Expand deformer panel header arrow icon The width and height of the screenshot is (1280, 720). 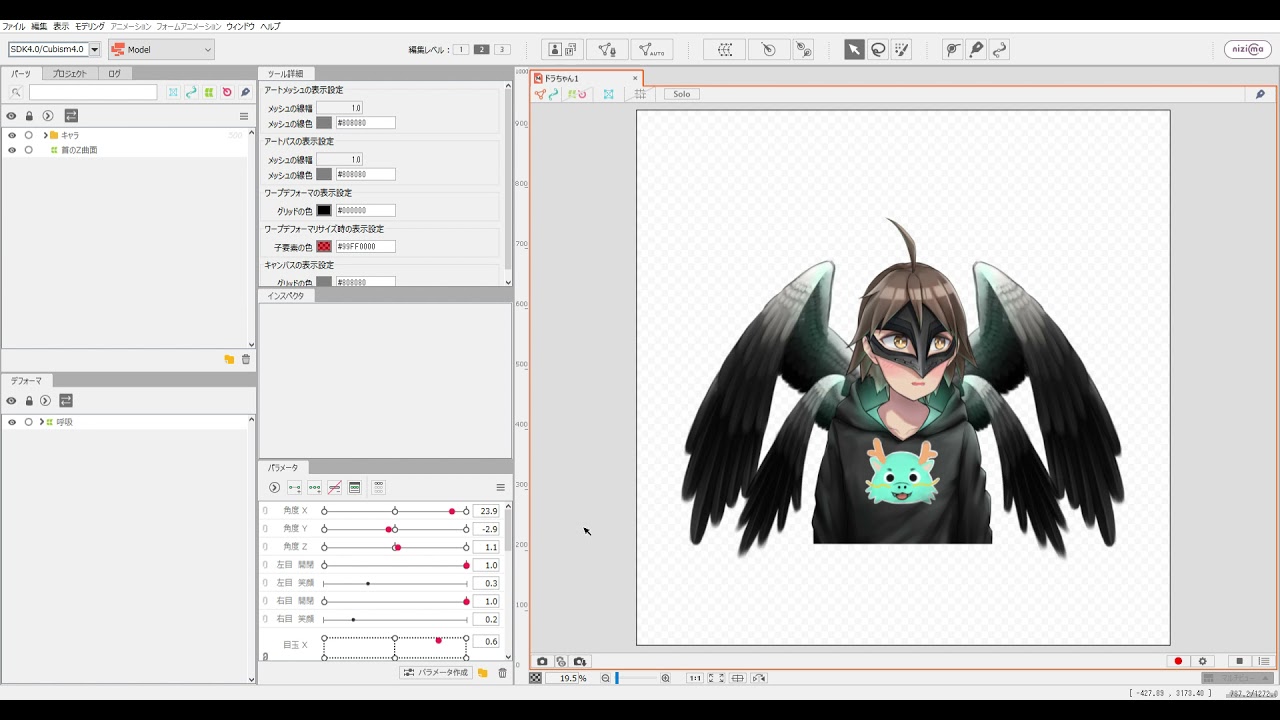pos(46,401)
